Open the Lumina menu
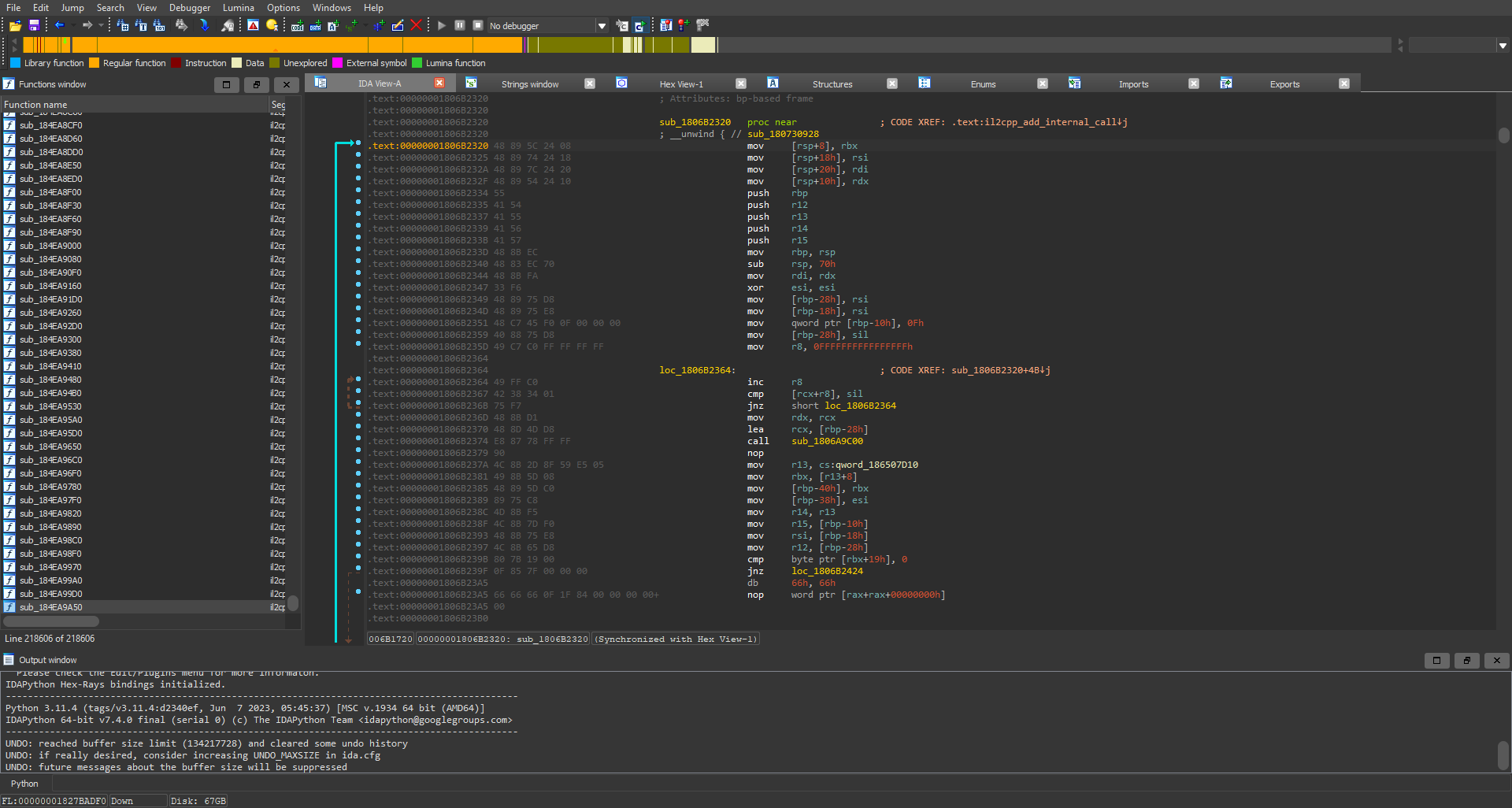Viewport: 1512px width, 808px height. point(238,8)
